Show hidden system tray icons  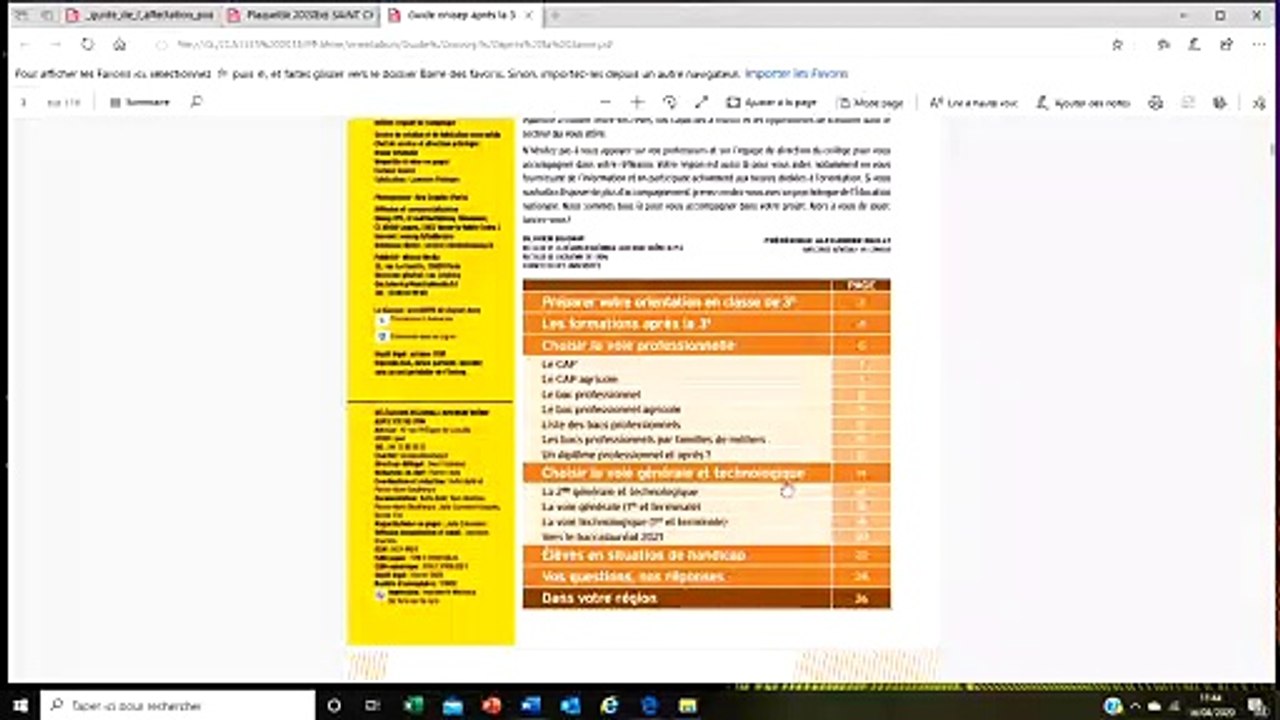coord(1137,705)
